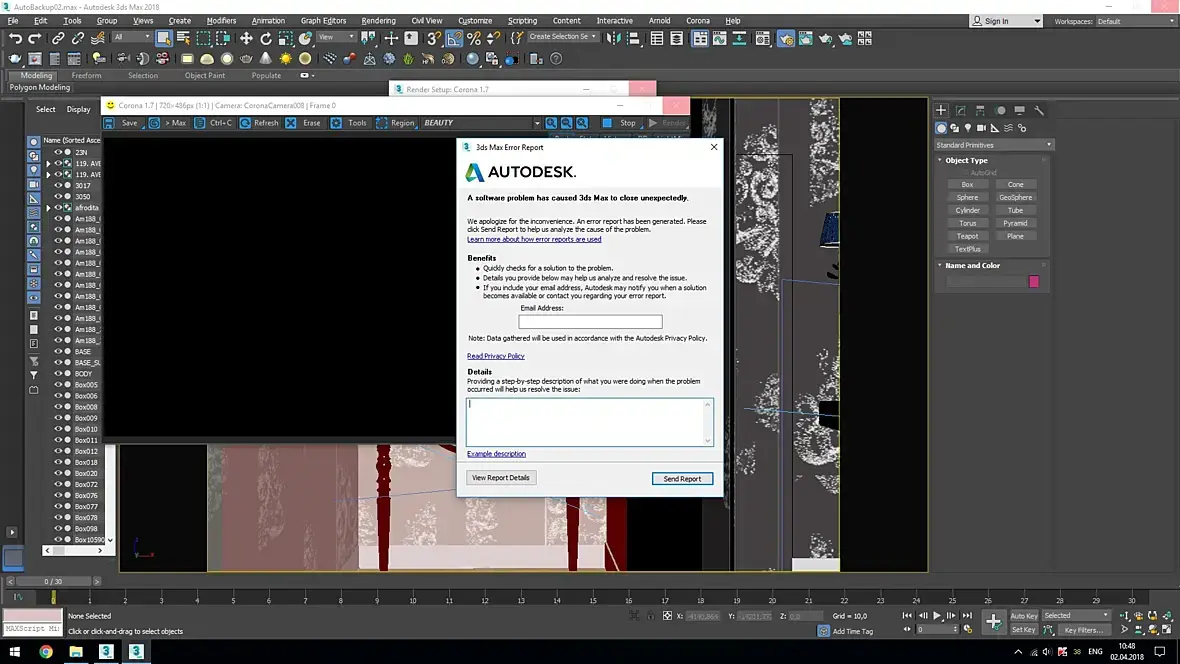Screen dimensions: 1180x664
Task: Open the Utilities wrench panel icon
Action: [x=1039, y=110]
